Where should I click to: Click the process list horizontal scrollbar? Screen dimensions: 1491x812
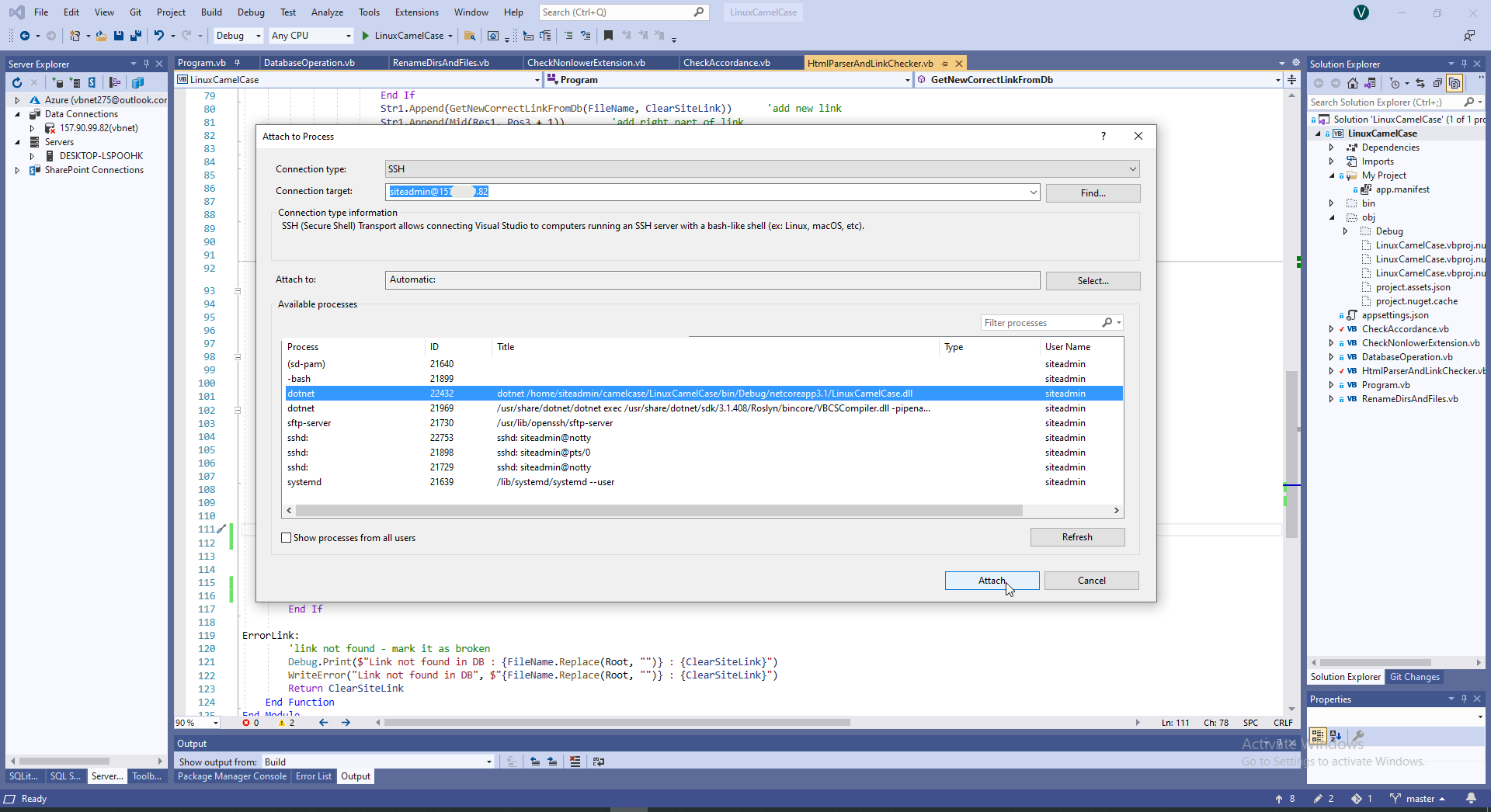coord(659,511)
